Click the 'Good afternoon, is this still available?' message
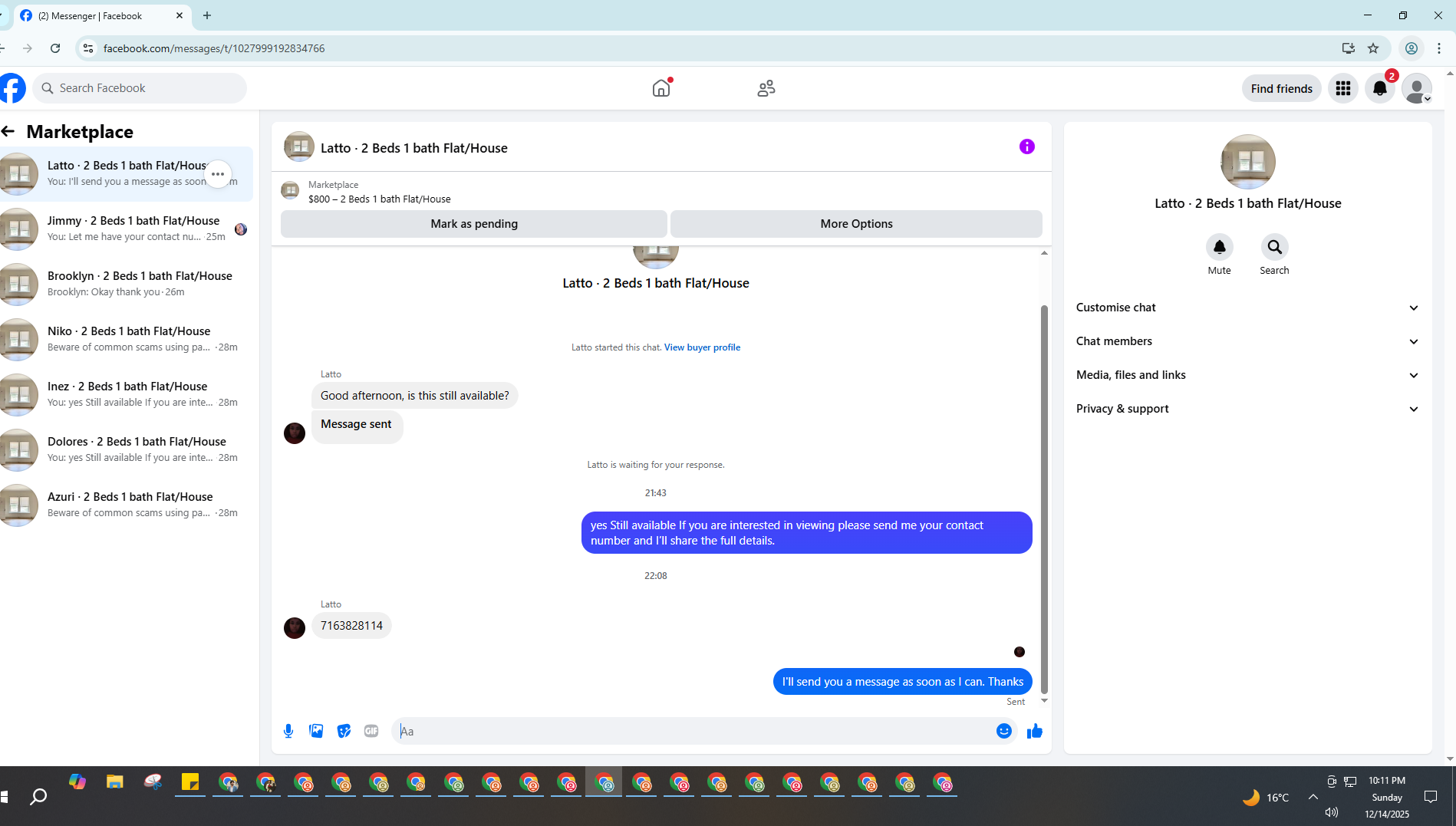The width and height of the screenshot is (1456, 826). click(x=414, y=396)
